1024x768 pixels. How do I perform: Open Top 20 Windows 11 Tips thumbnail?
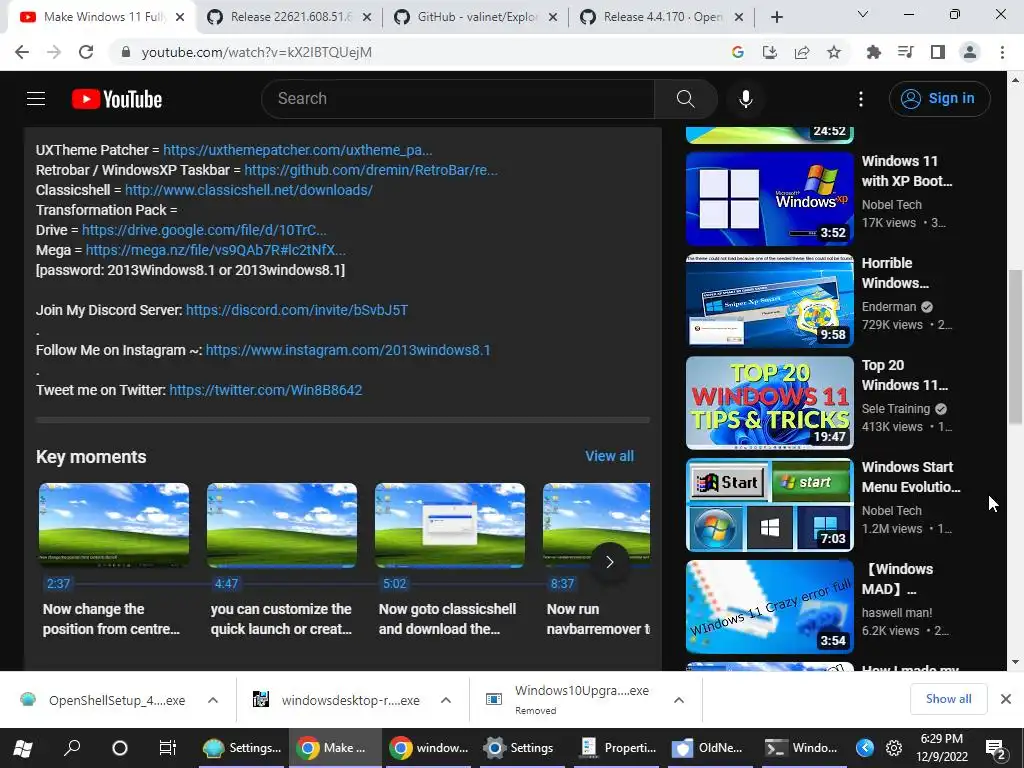pyautogui.click(x=769, y=403)
